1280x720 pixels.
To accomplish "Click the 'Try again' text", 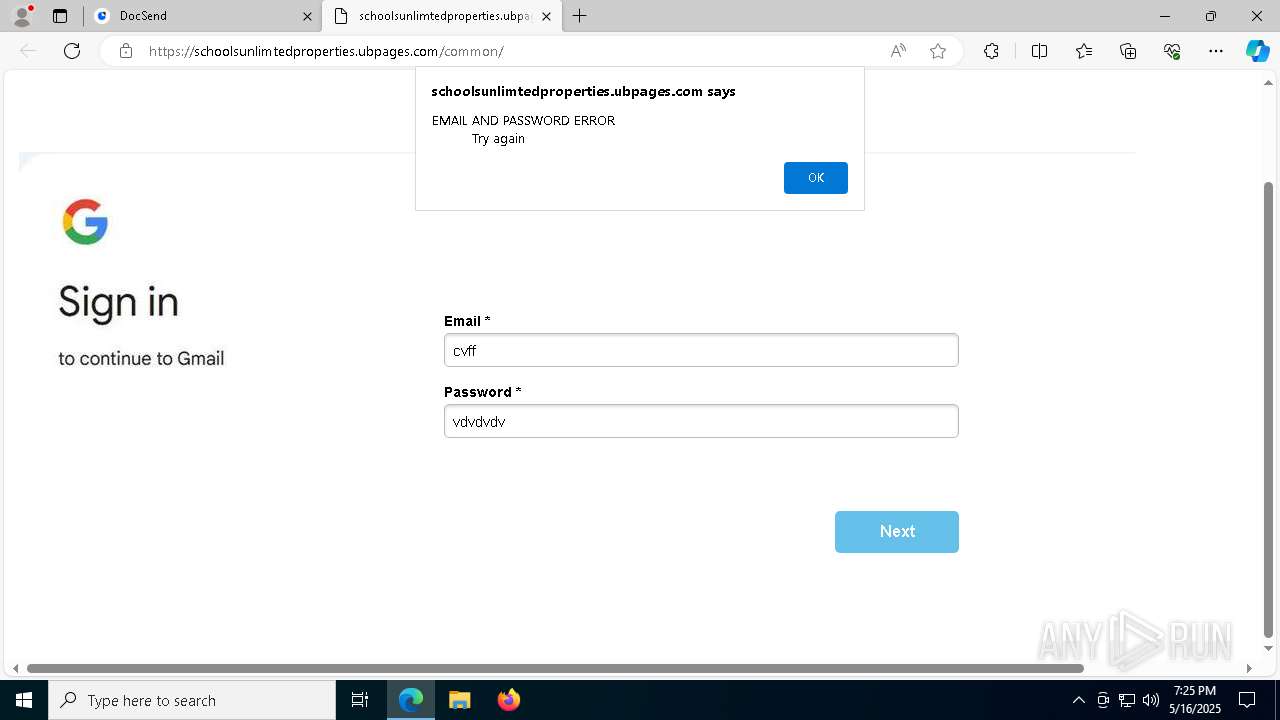I will 498,138.
